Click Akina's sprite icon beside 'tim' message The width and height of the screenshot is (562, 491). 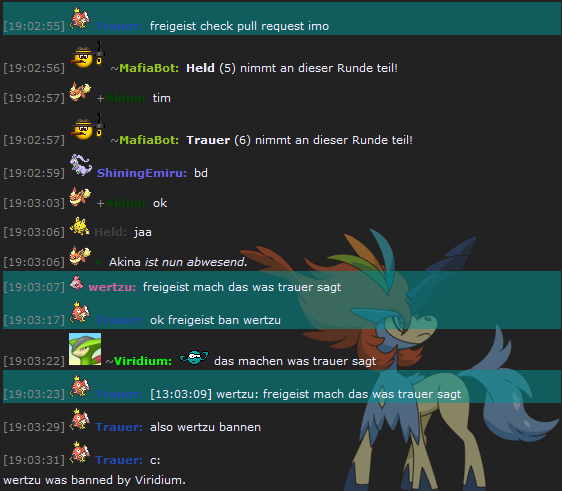80,92
